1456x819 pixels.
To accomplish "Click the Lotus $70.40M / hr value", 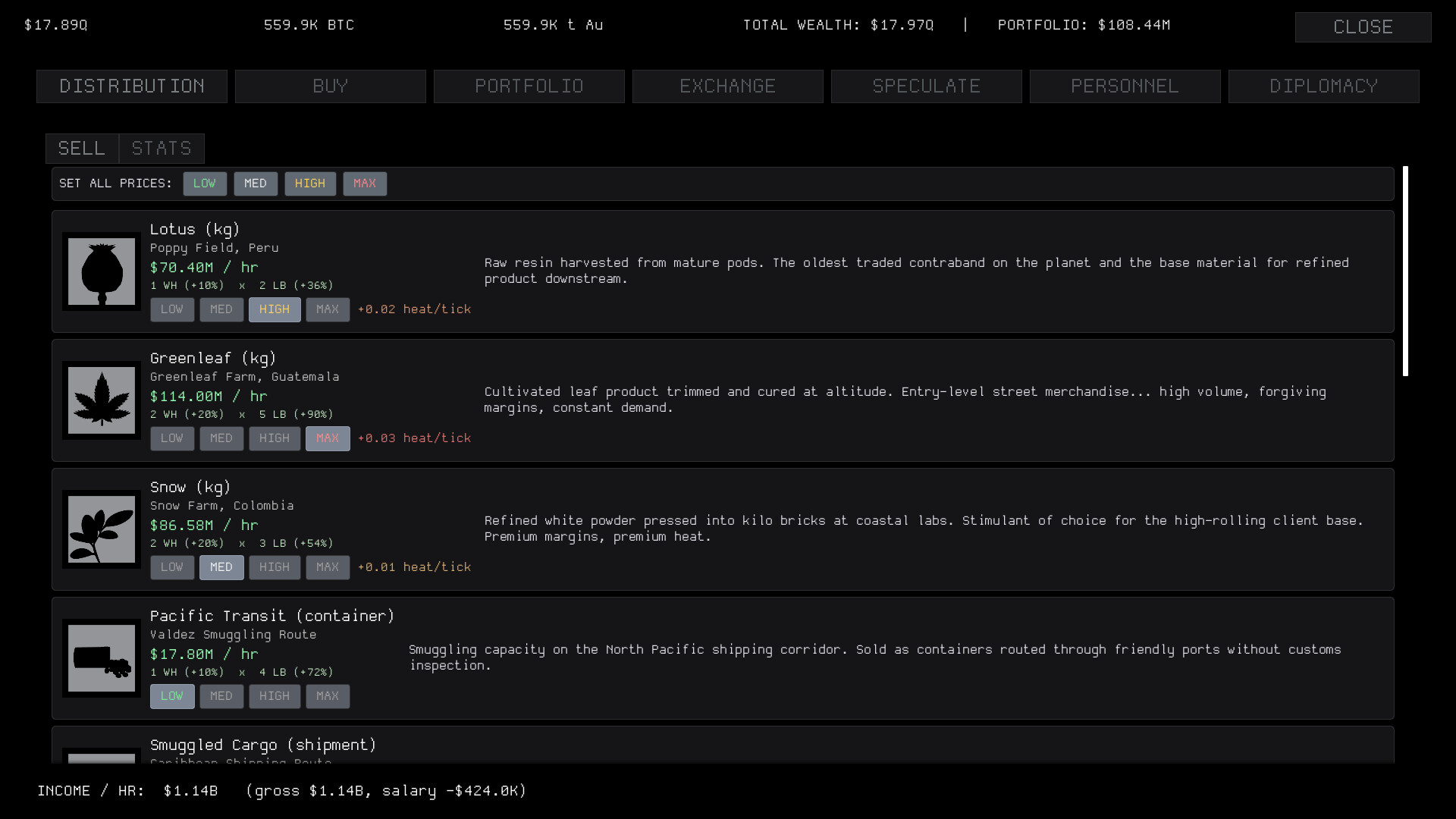I will pyautogui.click(x=204, y=268).
